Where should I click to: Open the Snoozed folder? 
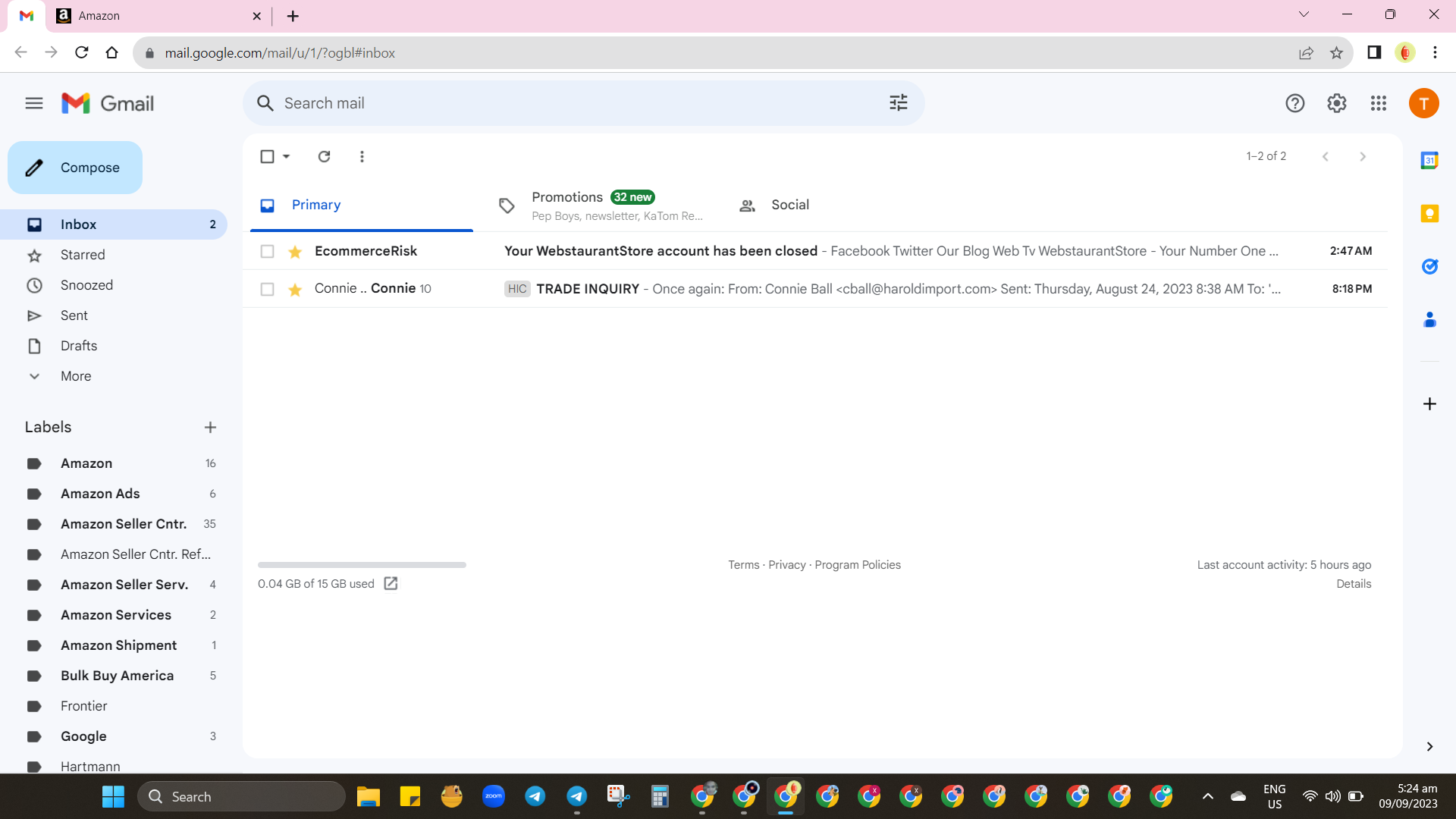pyautogui.click(x=114, y=285)
